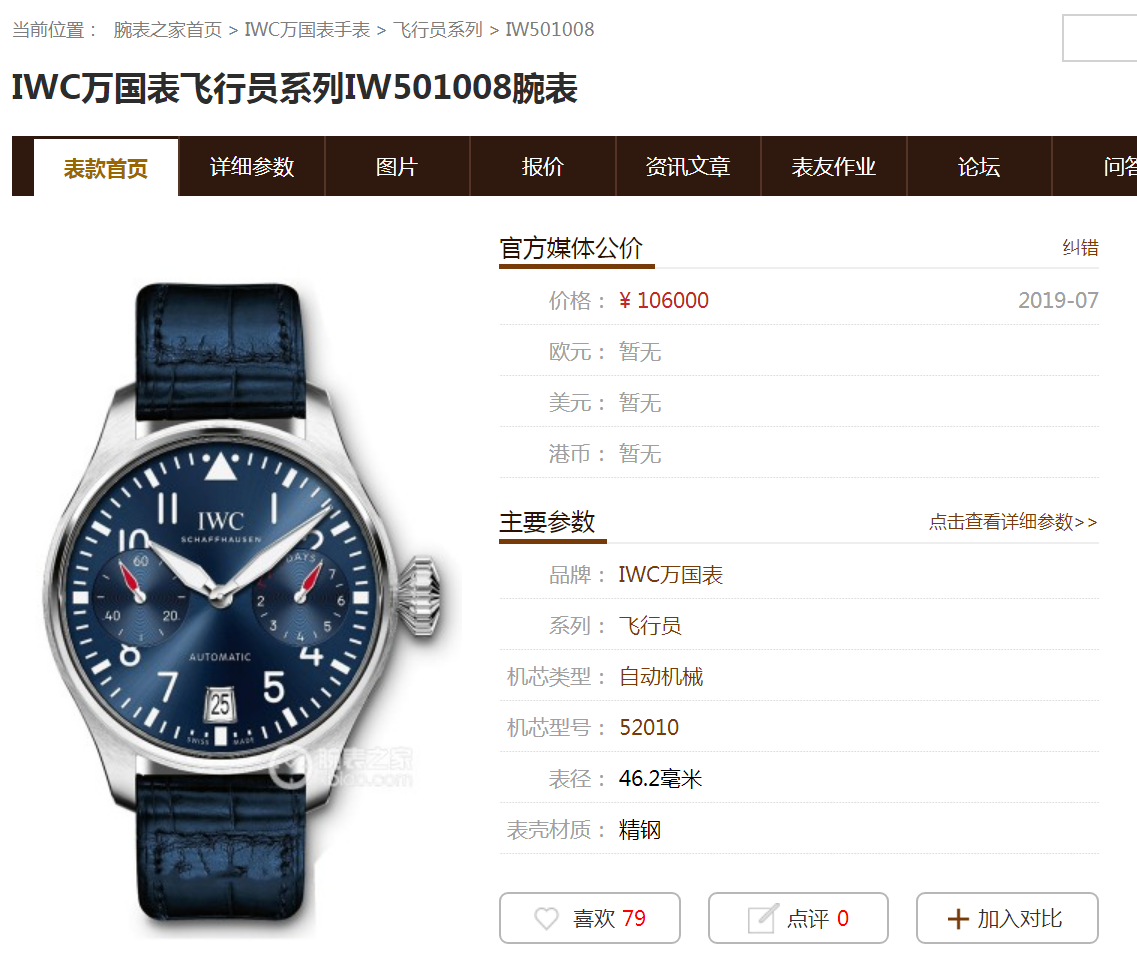Switch to the 图片 tab

click(397, 167)
